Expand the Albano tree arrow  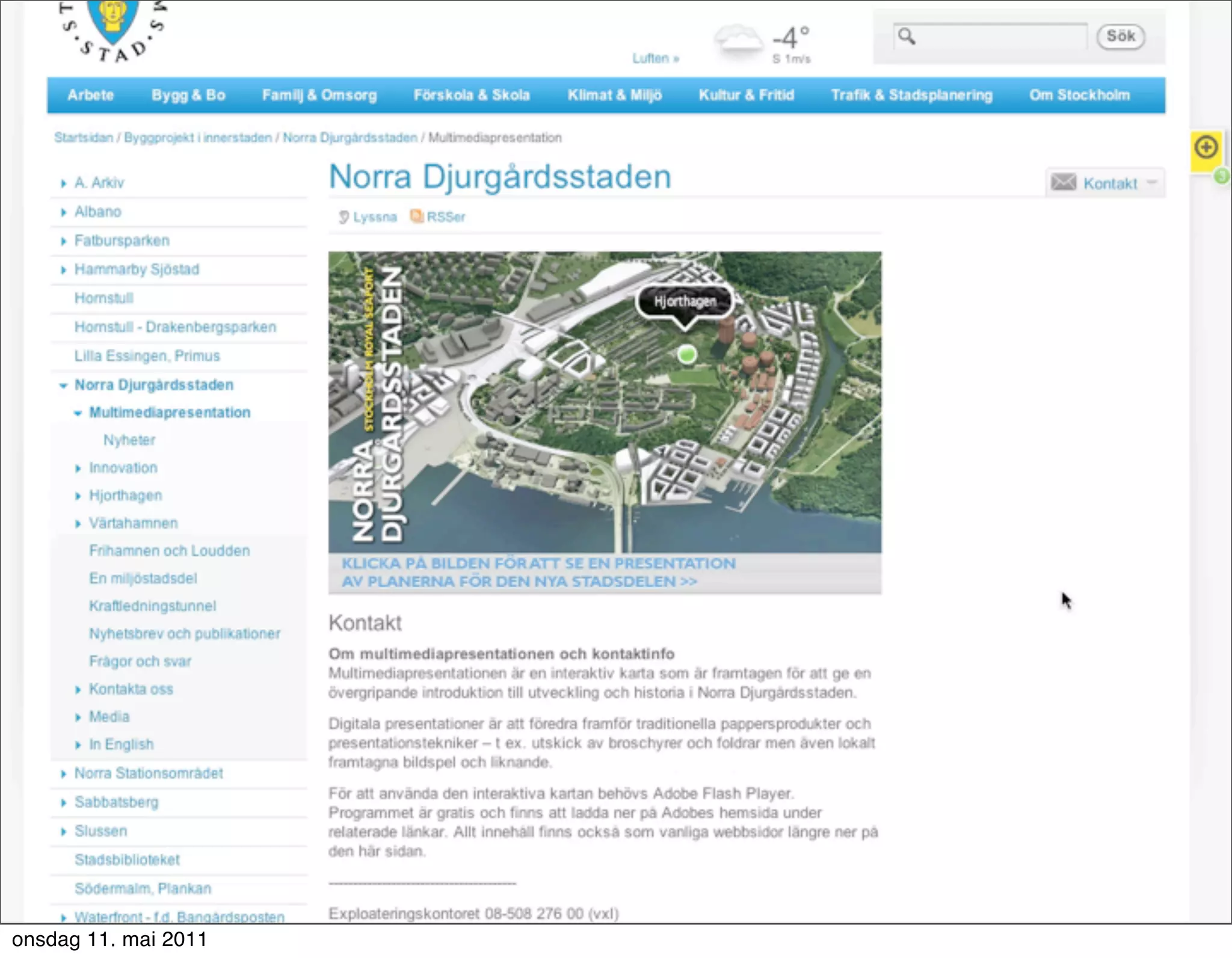(63, 212)
